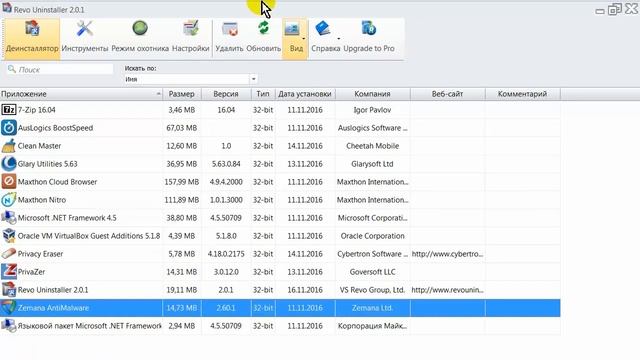Click the http://www.revounin... website cell

(447, 289)
